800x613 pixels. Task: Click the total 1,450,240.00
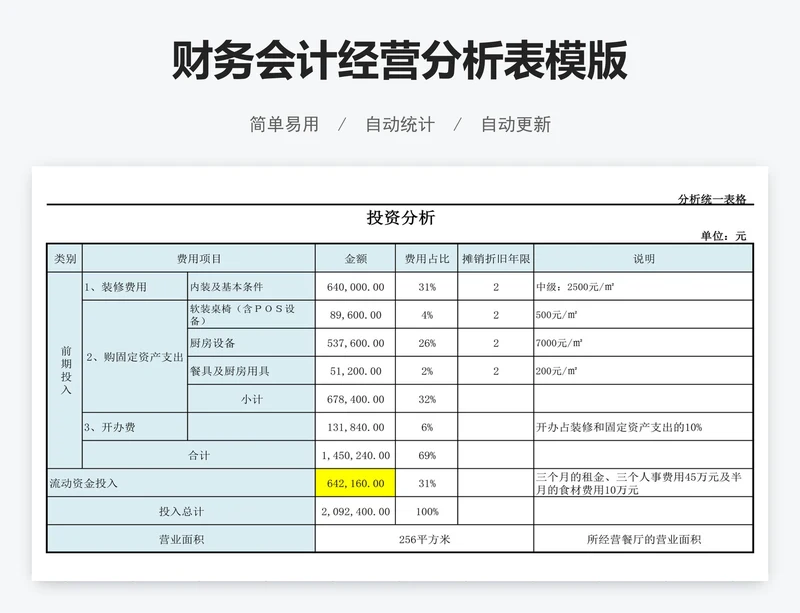pos(356,455)
